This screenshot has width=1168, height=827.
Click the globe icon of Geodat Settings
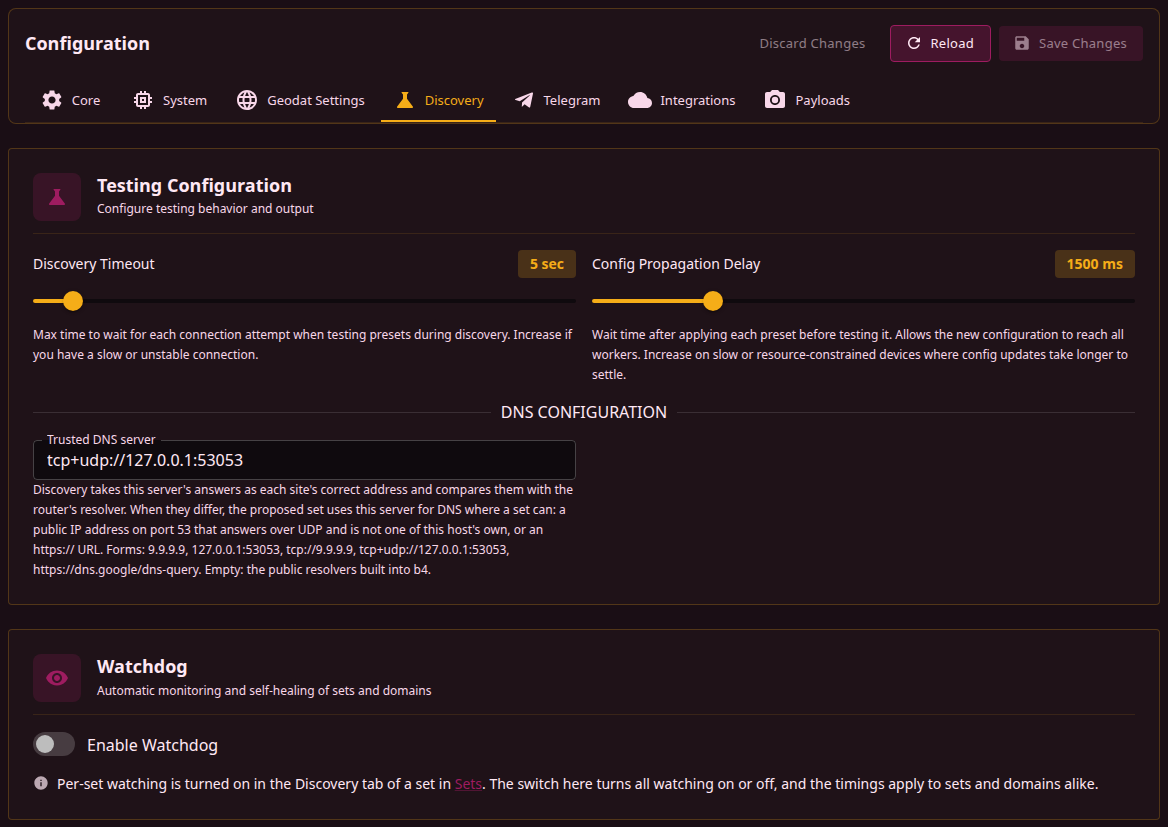pos(247,100)
